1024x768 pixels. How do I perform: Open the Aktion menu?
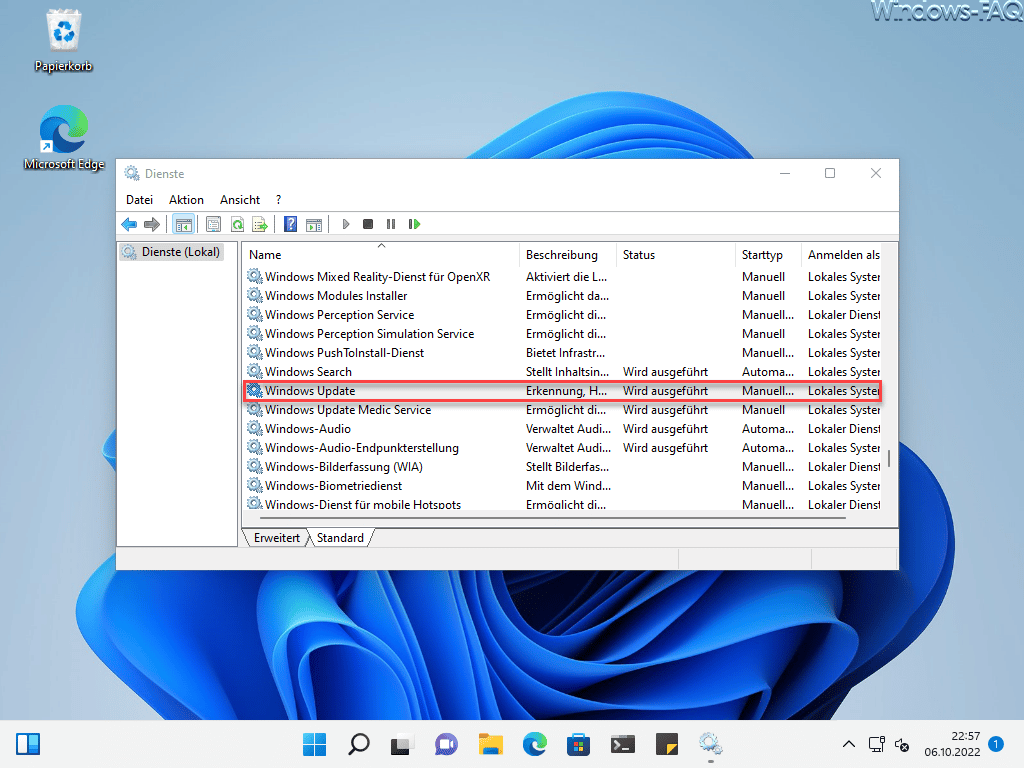click(x=186, y=200)
